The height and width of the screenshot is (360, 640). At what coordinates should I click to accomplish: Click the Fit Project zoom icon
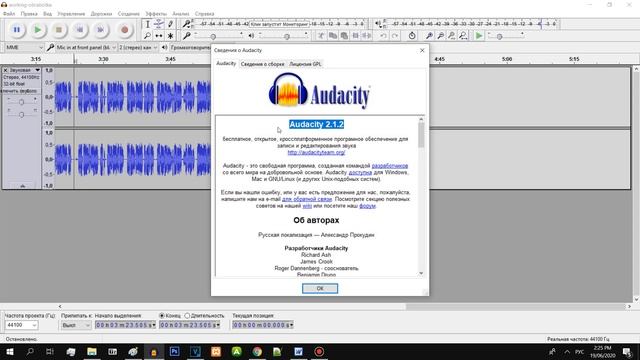(463, 36)
